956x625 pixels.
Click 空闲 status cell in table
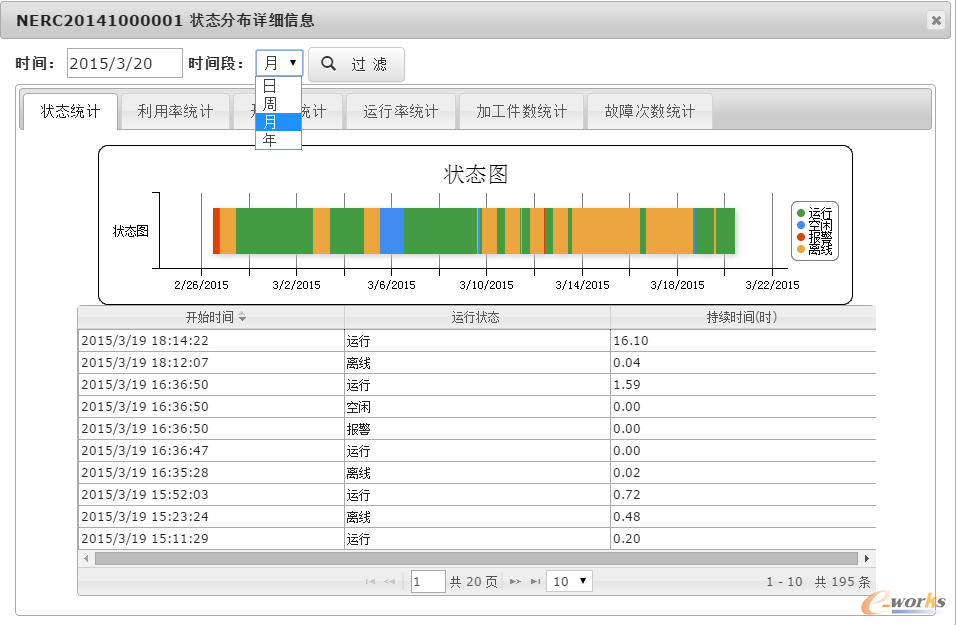[x=477, y=407]
